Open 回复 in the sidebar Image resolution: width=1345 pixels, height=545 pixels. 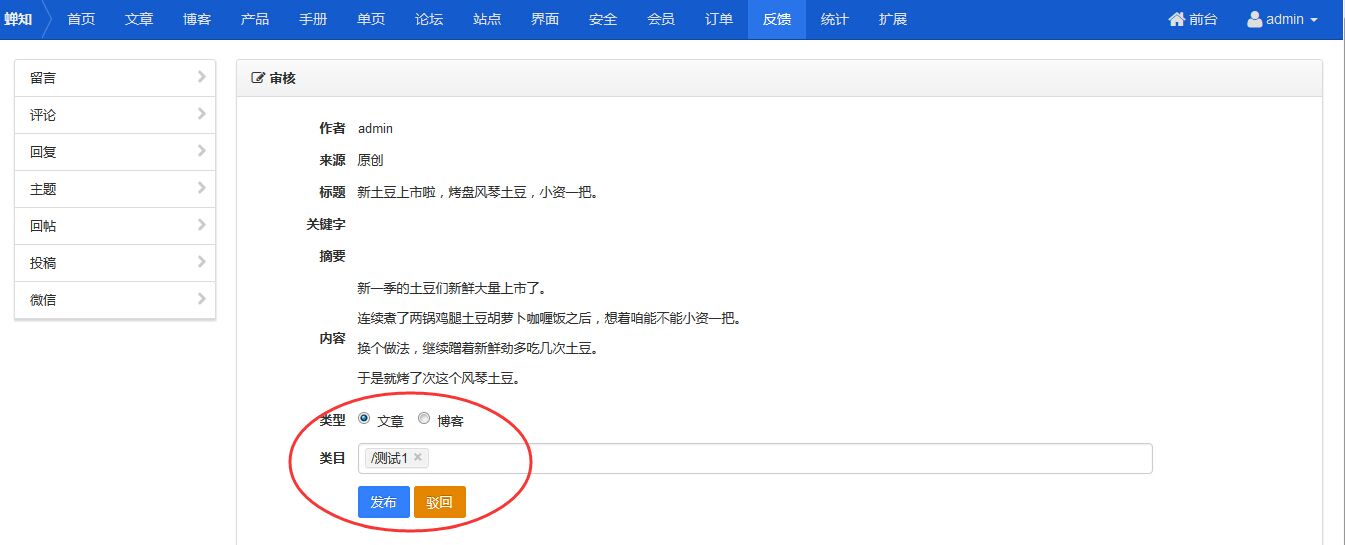[x=115, y=152]
